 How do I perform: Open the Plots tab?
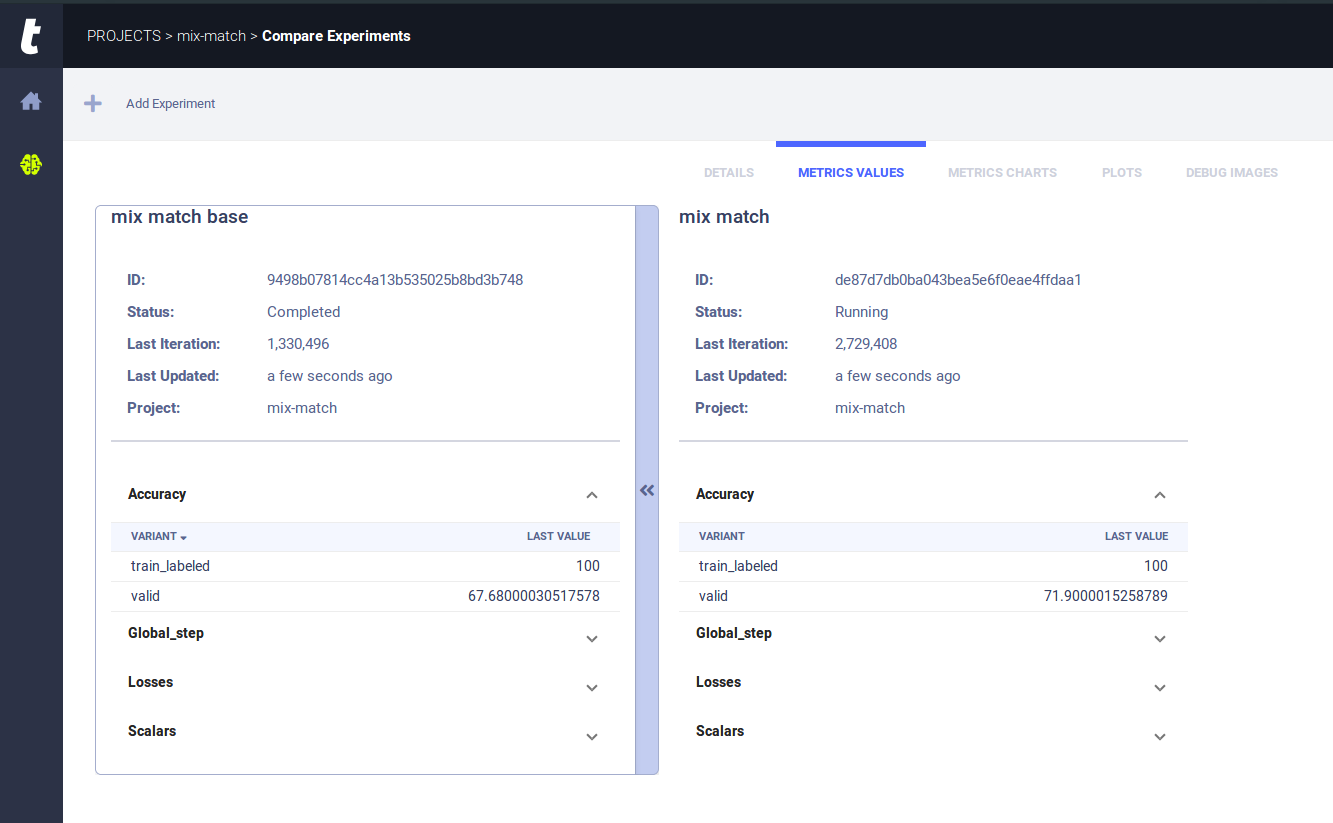coord(1122,173)
